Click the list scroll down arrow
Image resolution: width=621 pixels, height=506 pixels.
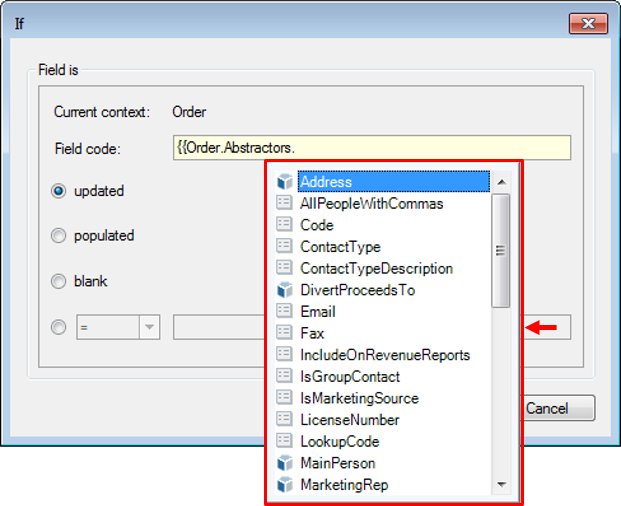click(x=501, y=484)
